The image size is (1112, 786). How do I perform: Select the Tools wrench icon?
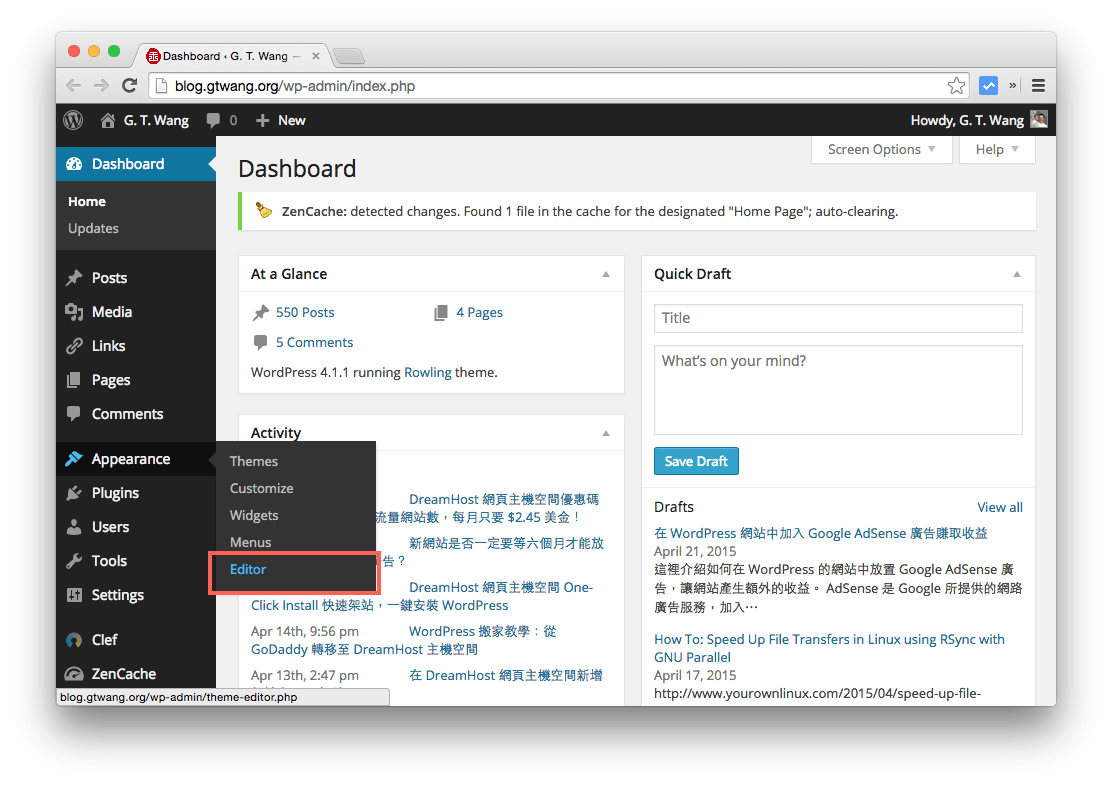click(74, 560)
